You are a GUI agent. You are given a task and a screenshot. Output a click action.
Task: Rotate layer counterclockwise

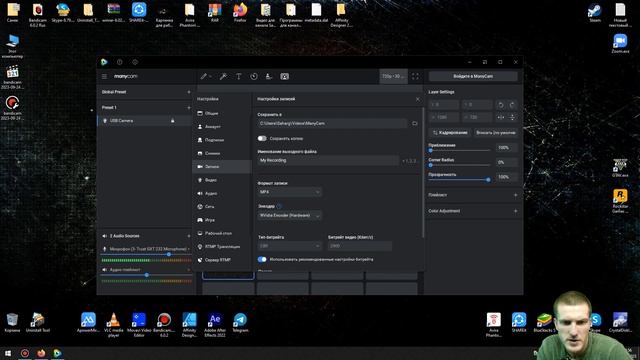(501, 105)
